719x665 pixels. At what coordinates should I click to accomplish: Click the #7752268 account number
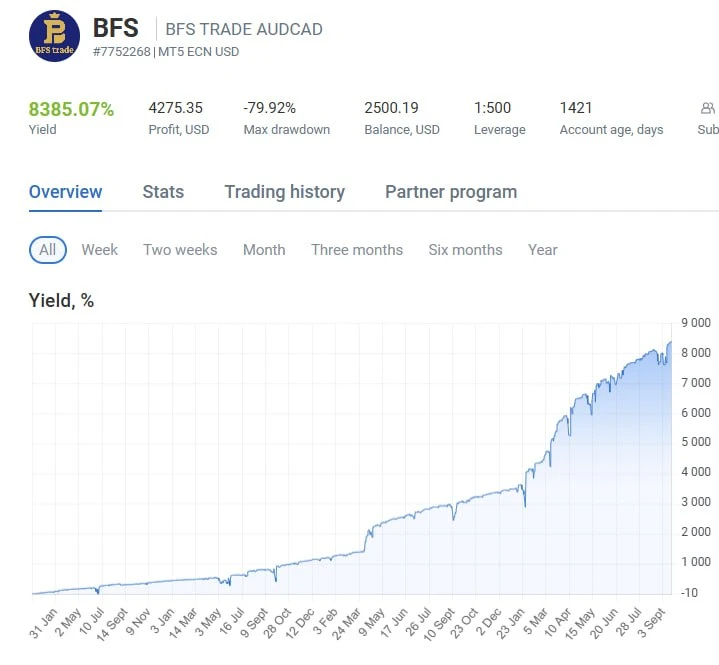(x=122, y=52)
